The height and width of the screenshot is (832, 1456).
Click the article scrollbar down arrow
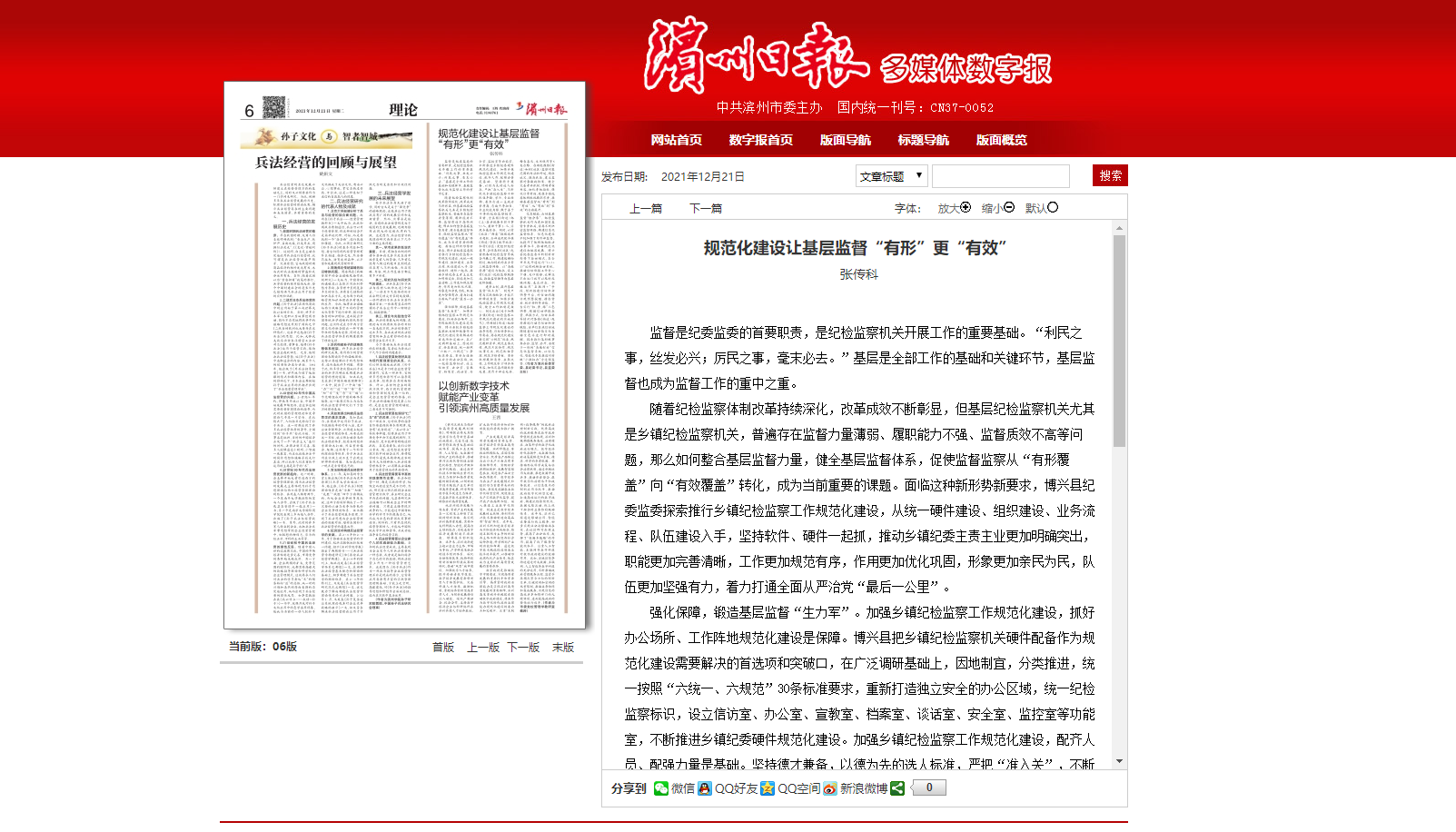coord(1119,761)
